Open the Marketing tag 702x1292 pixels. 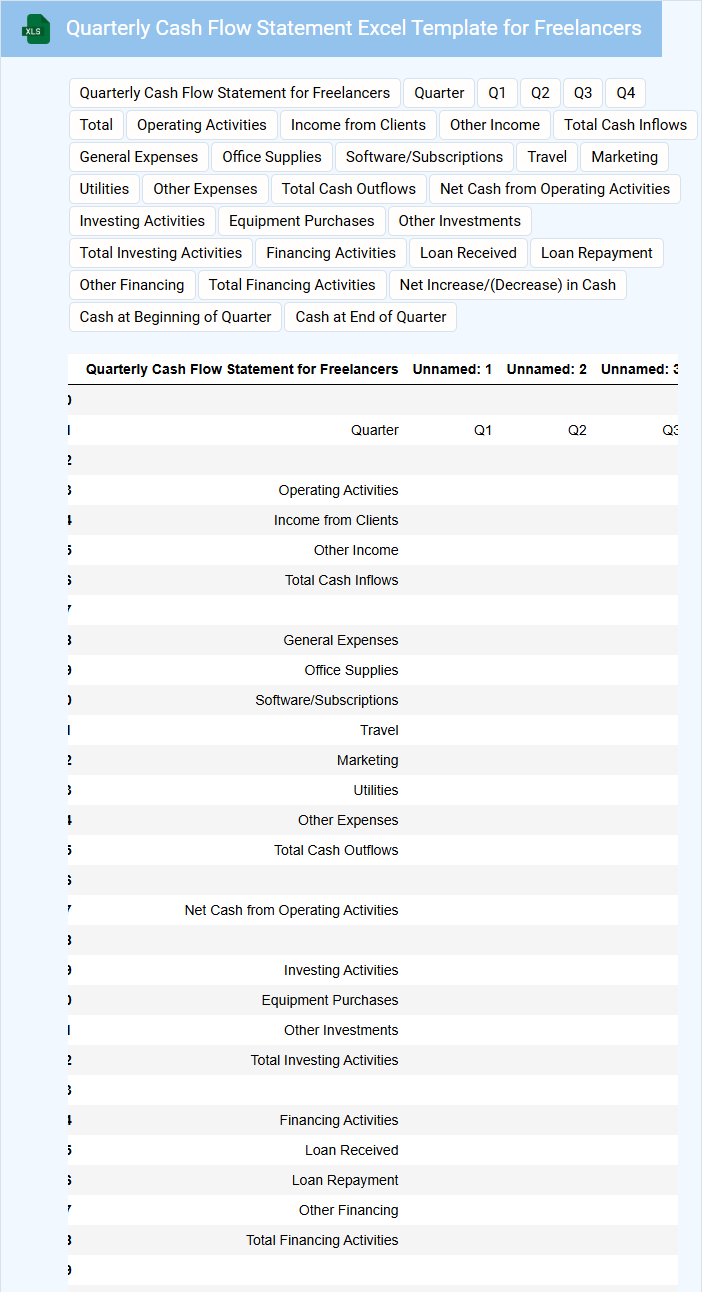point(624,157)
